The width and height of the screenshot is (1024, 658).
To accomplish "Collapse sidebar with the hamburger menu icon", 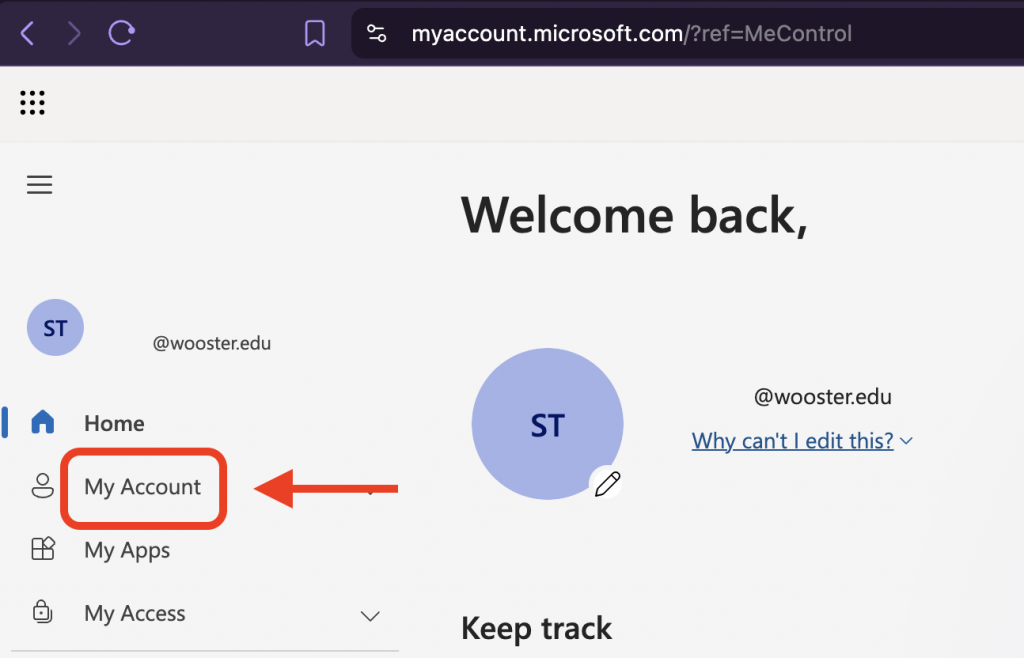I will [39, 185].
